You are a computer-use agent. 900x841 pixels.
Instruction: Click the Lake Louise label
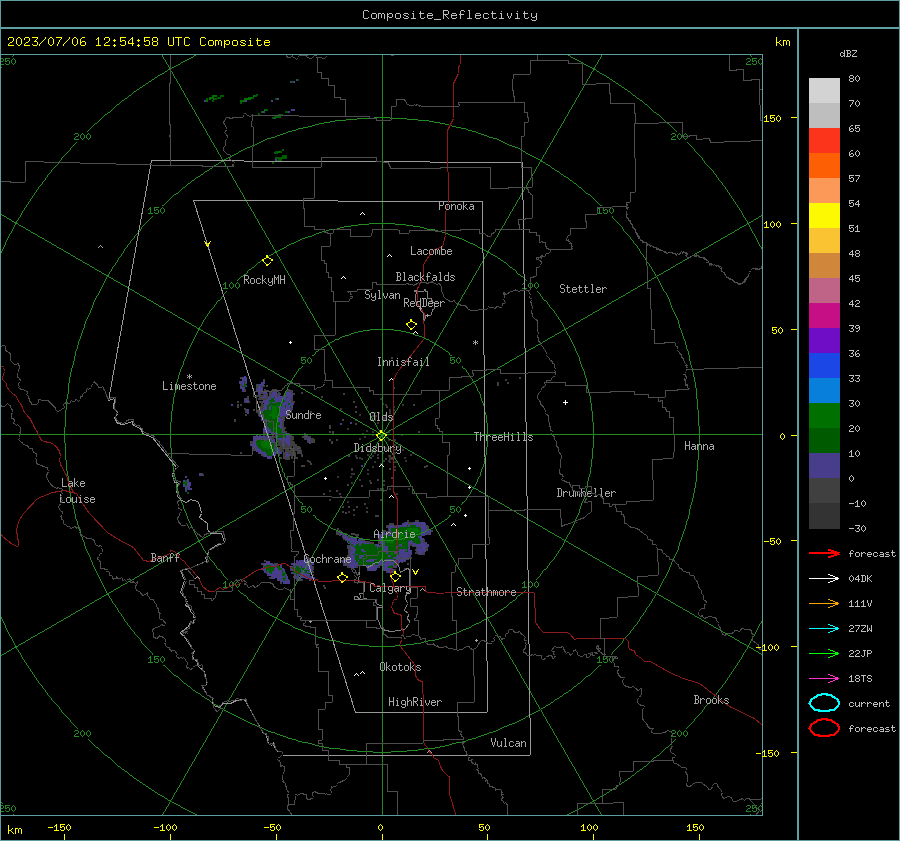click(x=77, y=491)
